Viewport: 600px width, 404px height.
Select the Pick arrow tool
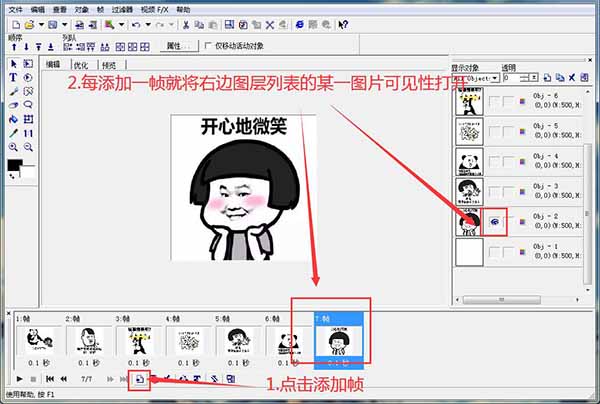[14, 64]
